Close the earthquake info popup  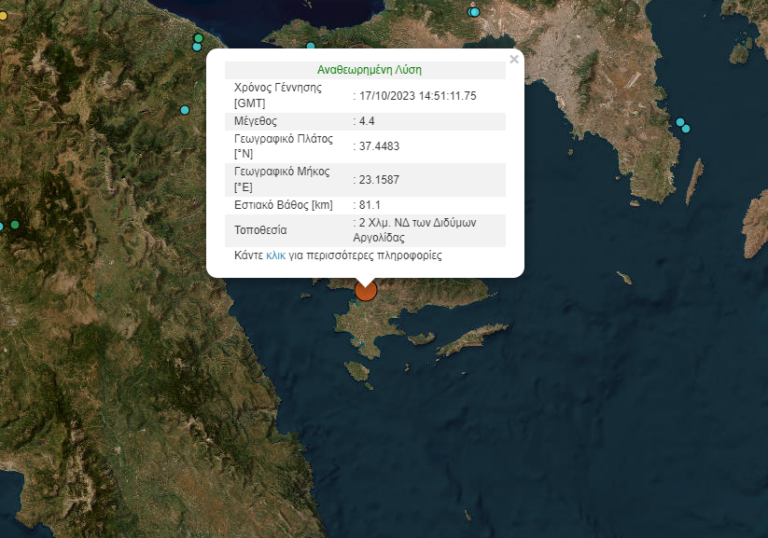click(514, 60)
